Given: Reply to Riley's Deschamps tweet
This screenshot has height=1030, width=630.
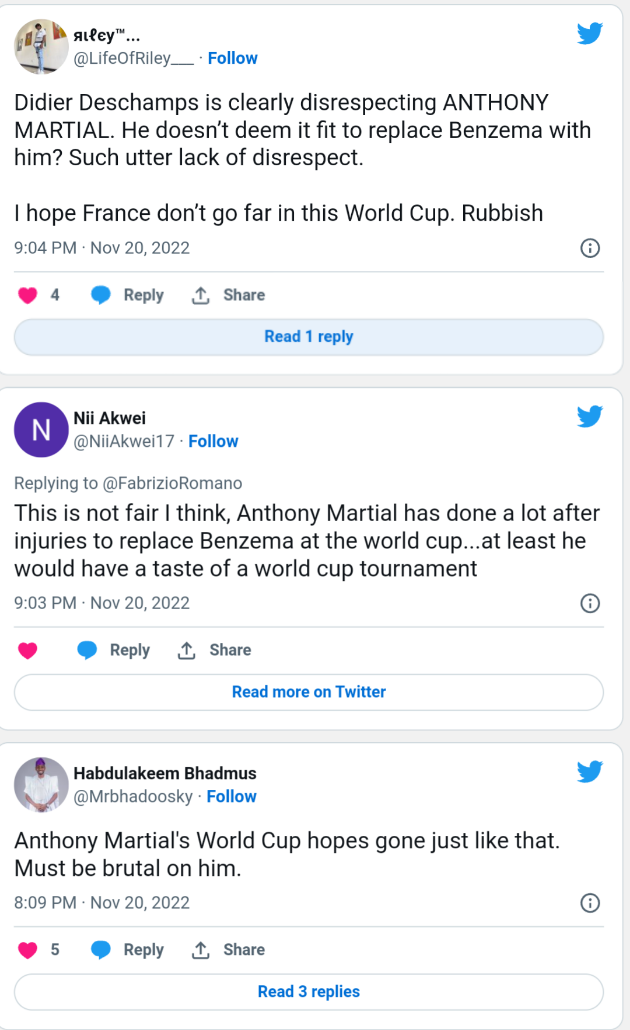Looking at the screenshot, I should tap(128, 295).
